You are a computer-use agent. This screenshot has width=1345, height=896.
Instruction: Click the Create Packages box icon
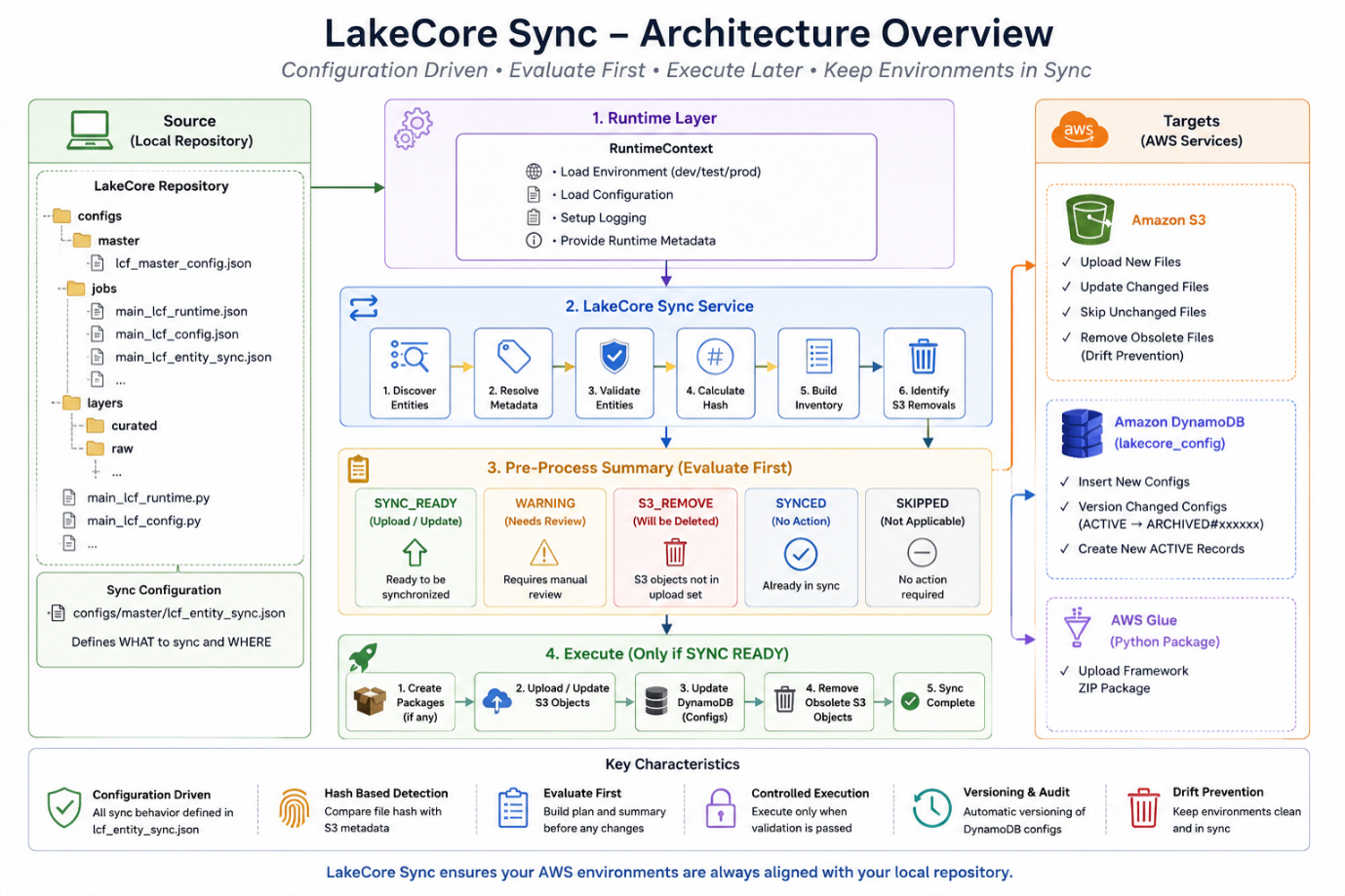pos(370,701)
